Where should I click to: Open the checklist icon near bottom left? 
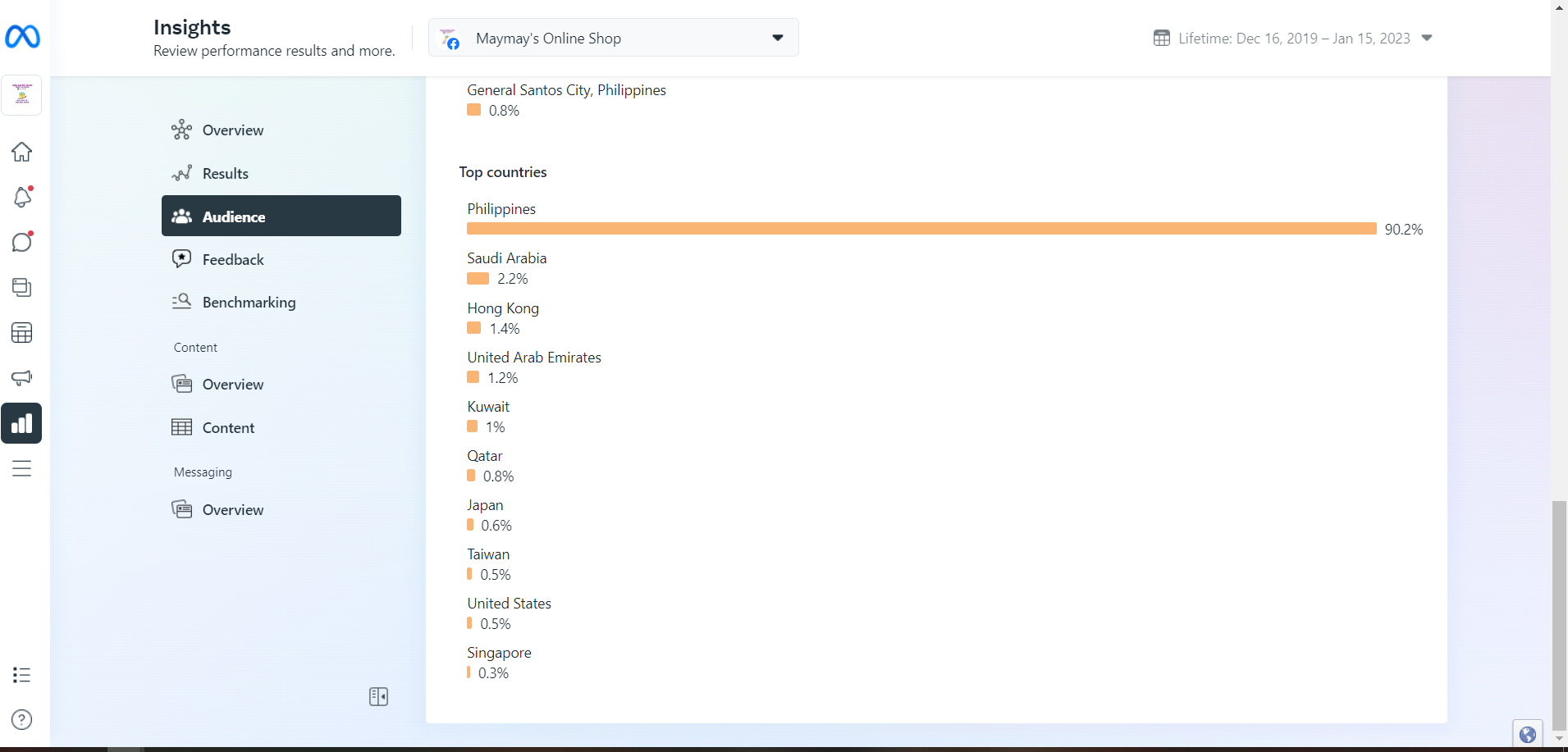[22, 675]
